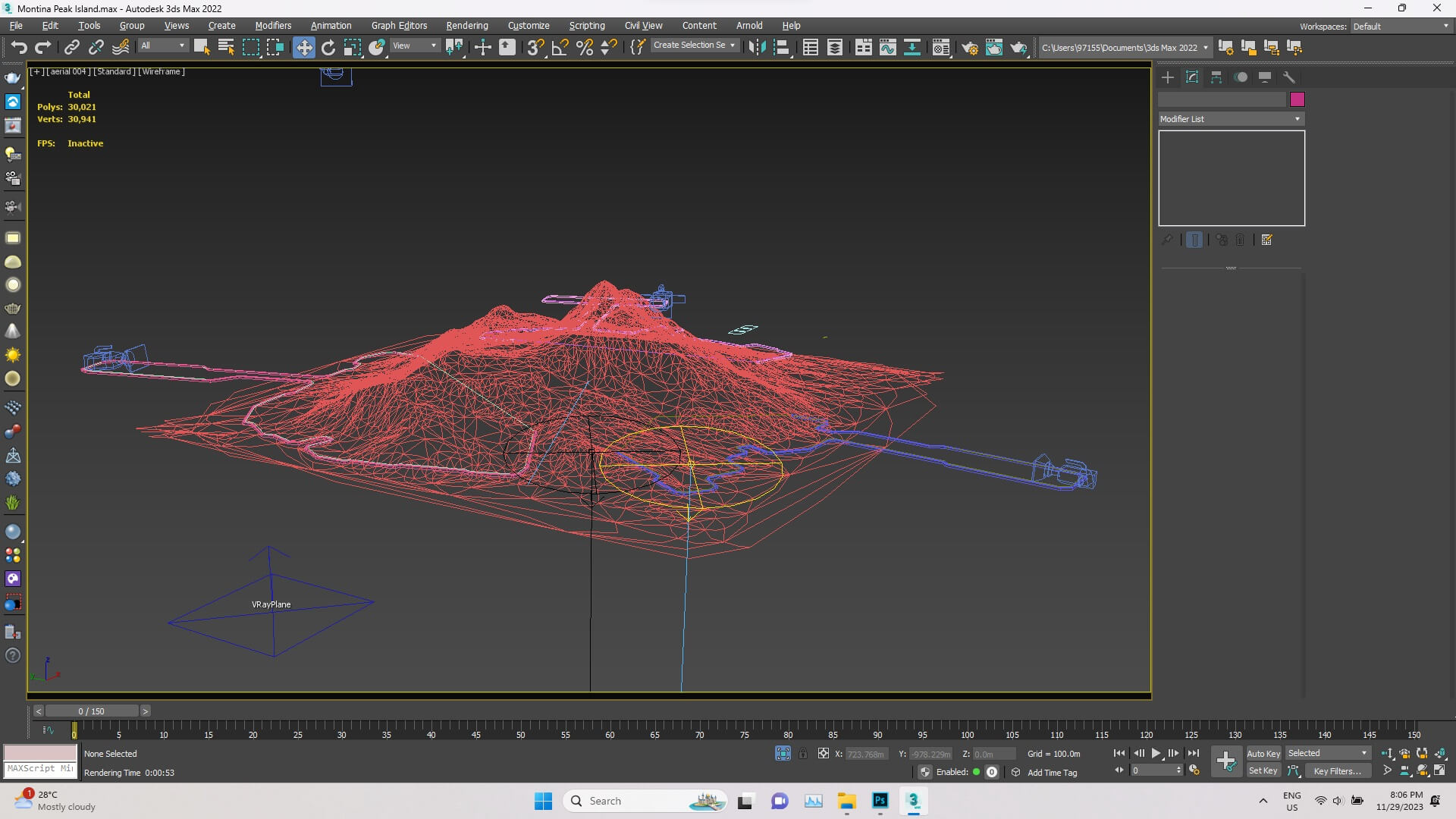Open the Hierarchy panel tab icon
This screenshot has height=819, width=1456.
tap(1216, 77)
